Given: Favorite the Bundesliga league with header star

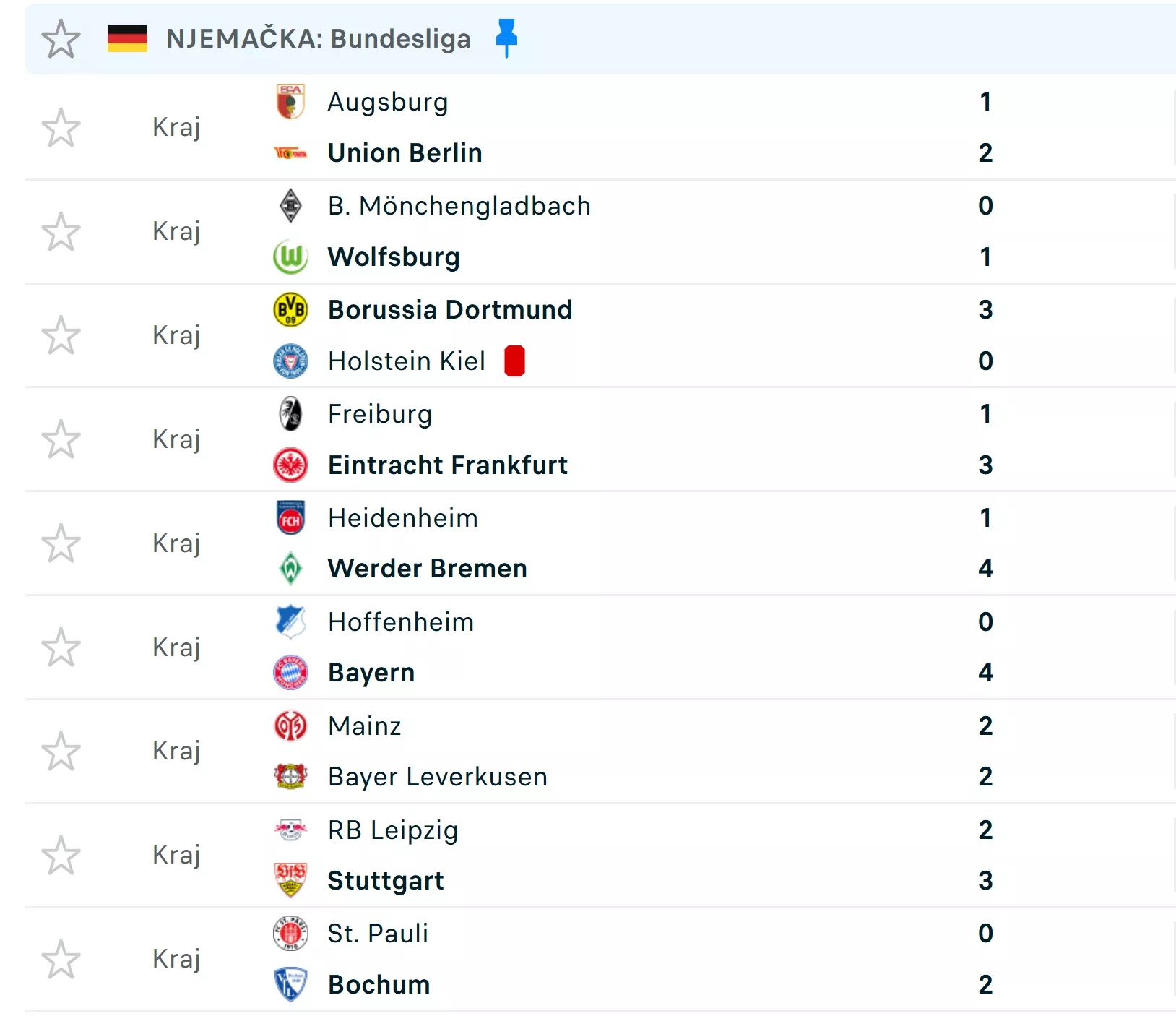Looking at the screenshot, I should 61,39.
